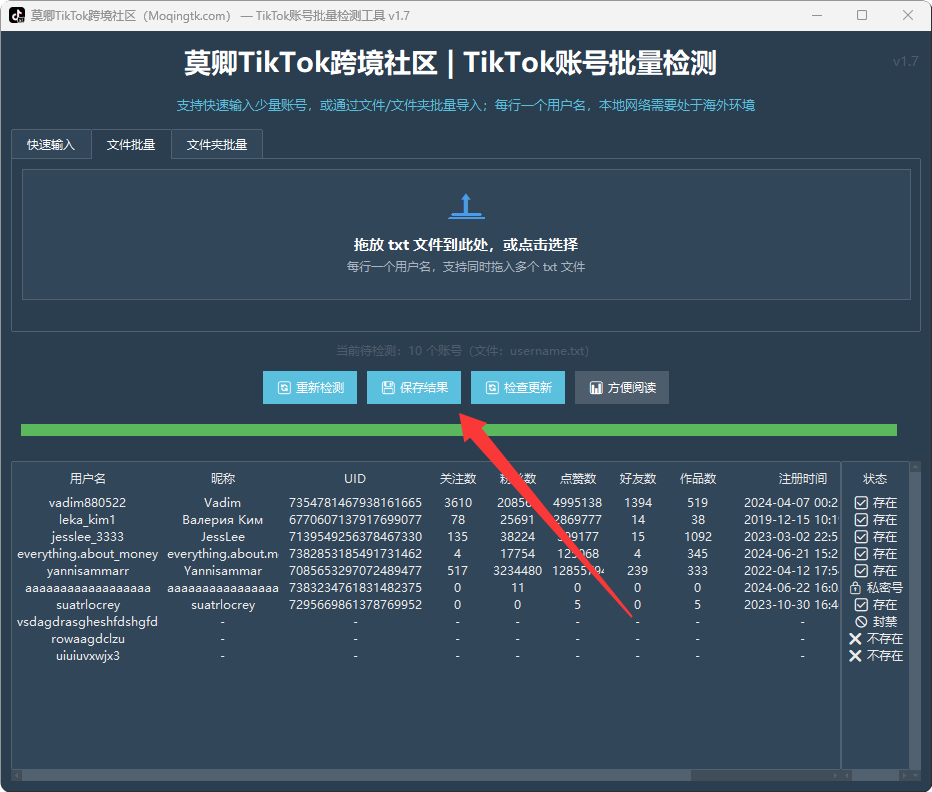Click the 不存在 X icon for rowaagdclzu
Screen dimensions: 932x792
click(x=855, y=639)
